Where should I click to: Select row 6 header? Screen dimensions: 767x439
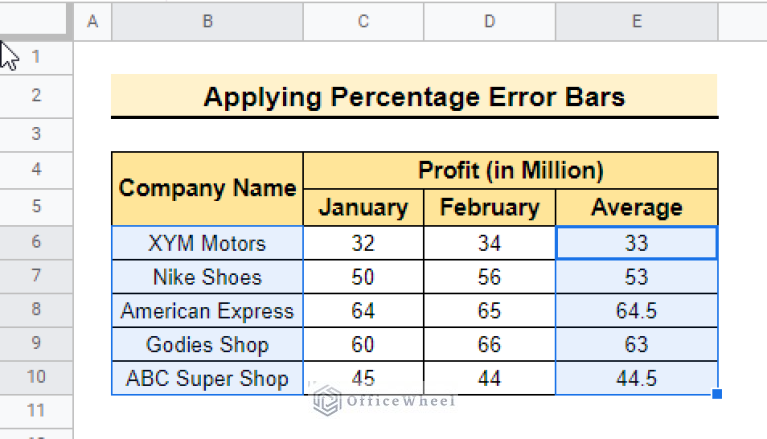[36, 242]
